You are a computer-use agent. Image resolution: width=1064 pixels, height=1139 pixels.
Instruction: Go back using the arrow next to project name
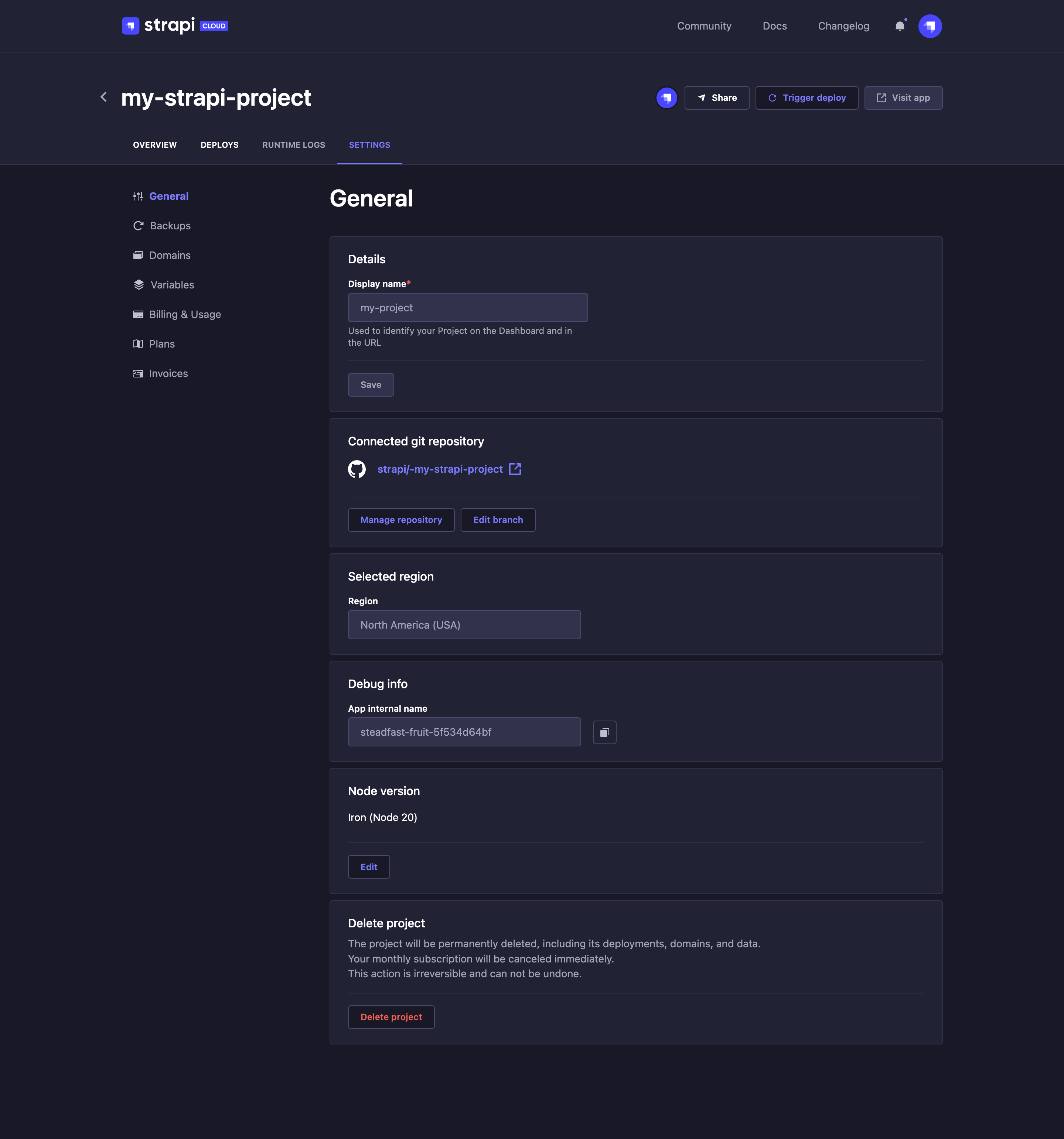click(103, 97)
